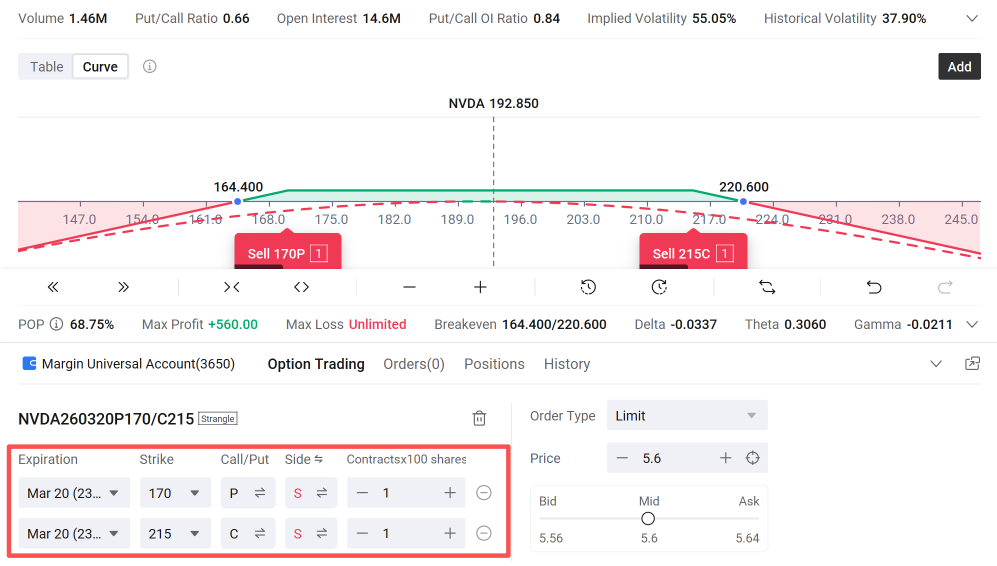Click the Sell 215C chart label
997x566 pixels.
pyautogui.click(x=693, y=252)
